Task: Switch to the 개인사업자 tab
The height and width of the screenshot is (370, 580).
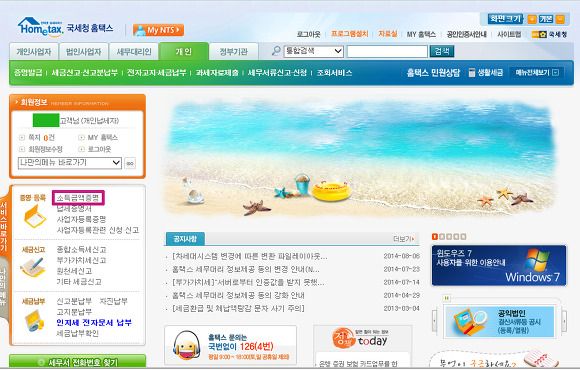Action: click(x=34, y=51)
